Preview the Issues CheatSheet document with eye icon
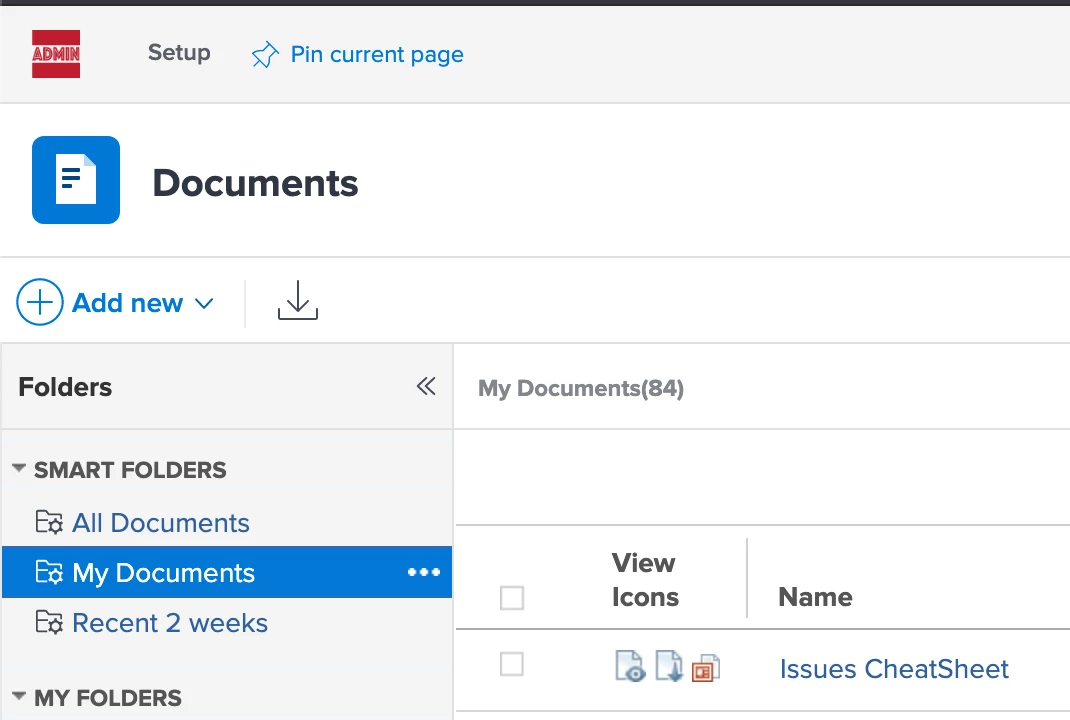The height and width of the screenshot is (720, 1070). tap(630, 667)
